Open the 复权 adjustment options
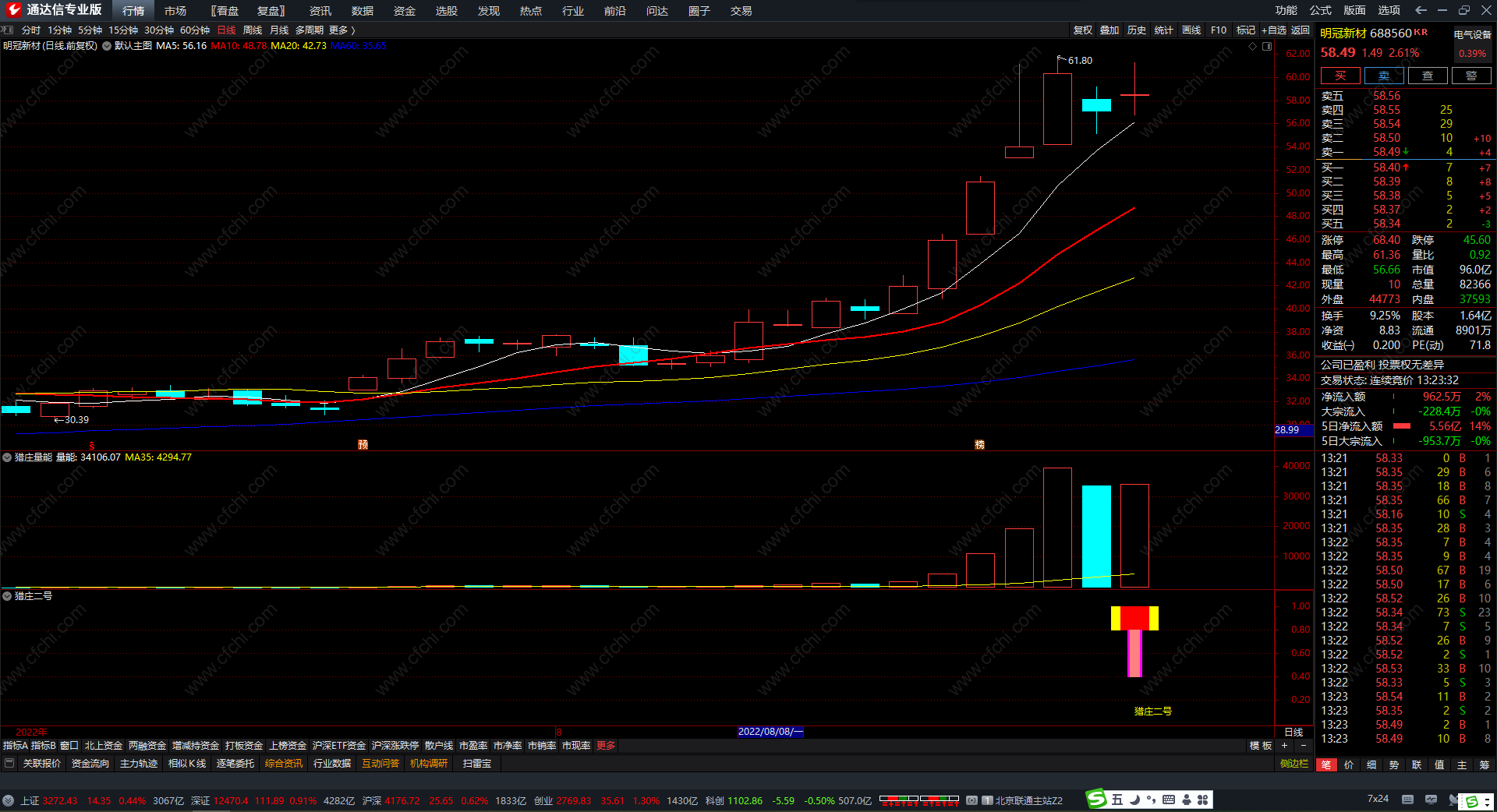1497x812 pixels. pyautogui.click(x=1083, y=30)
